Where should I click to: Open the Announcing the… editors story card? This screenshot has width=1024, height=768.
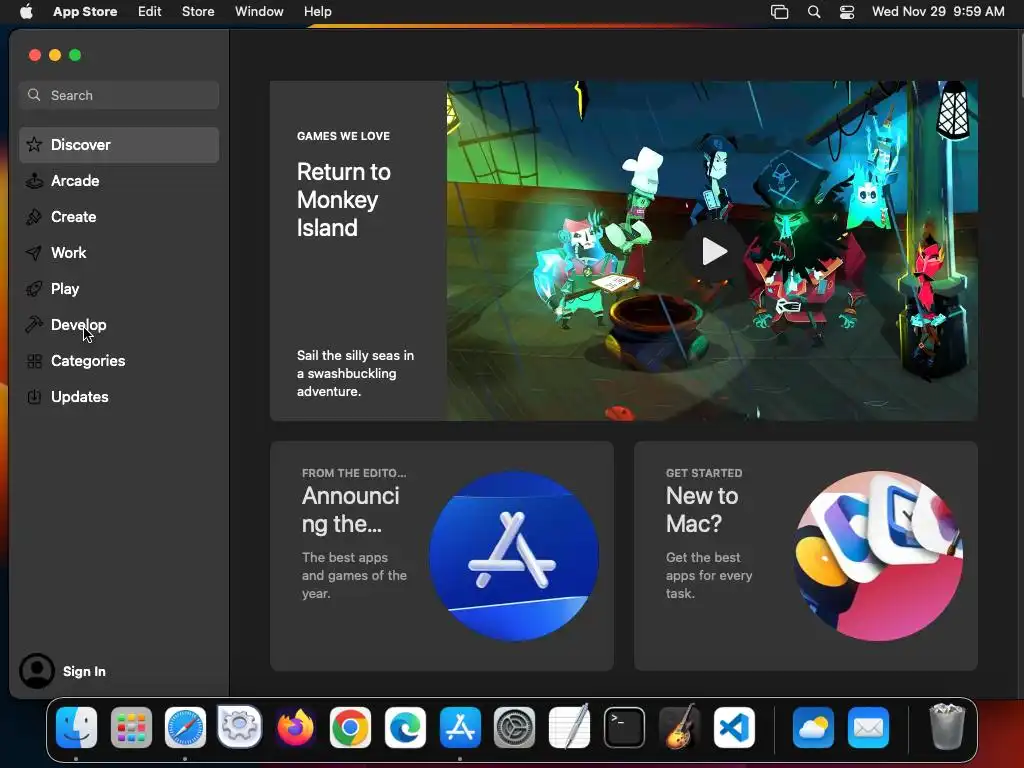click(x=441, y=556)
